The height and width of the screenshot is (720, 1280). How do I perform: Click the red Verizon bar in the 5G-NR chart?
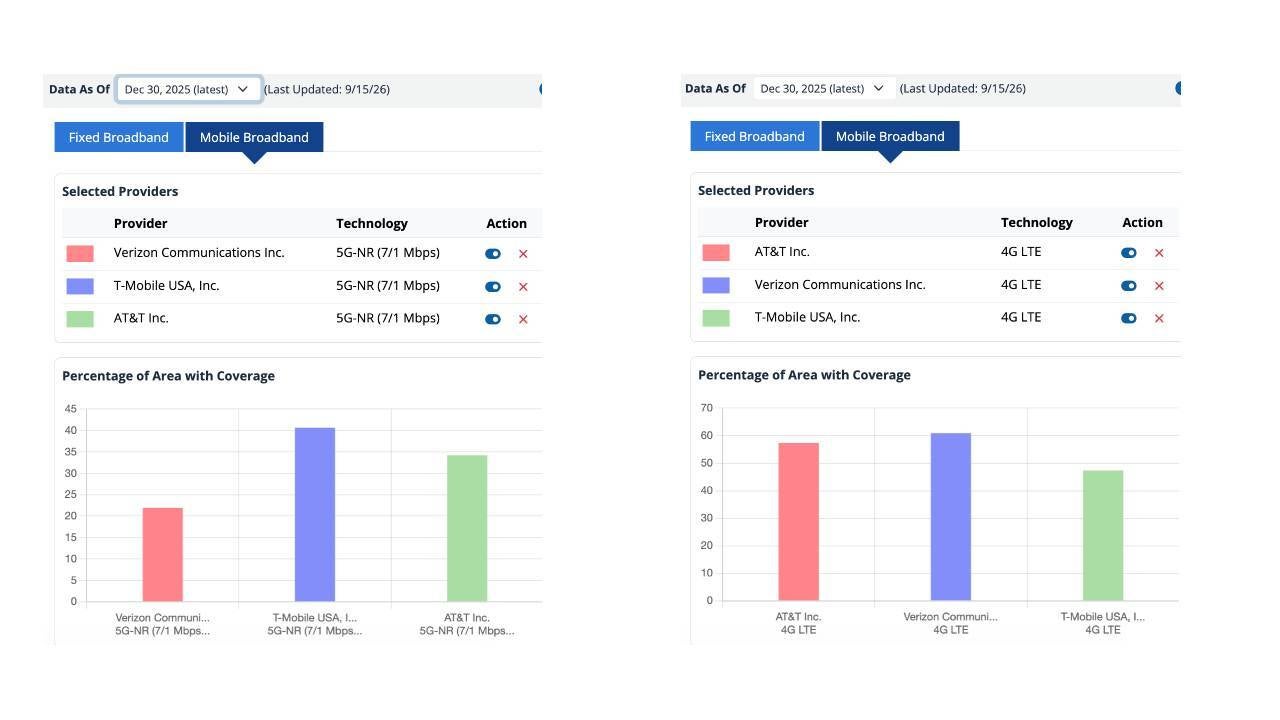point(163,555)
